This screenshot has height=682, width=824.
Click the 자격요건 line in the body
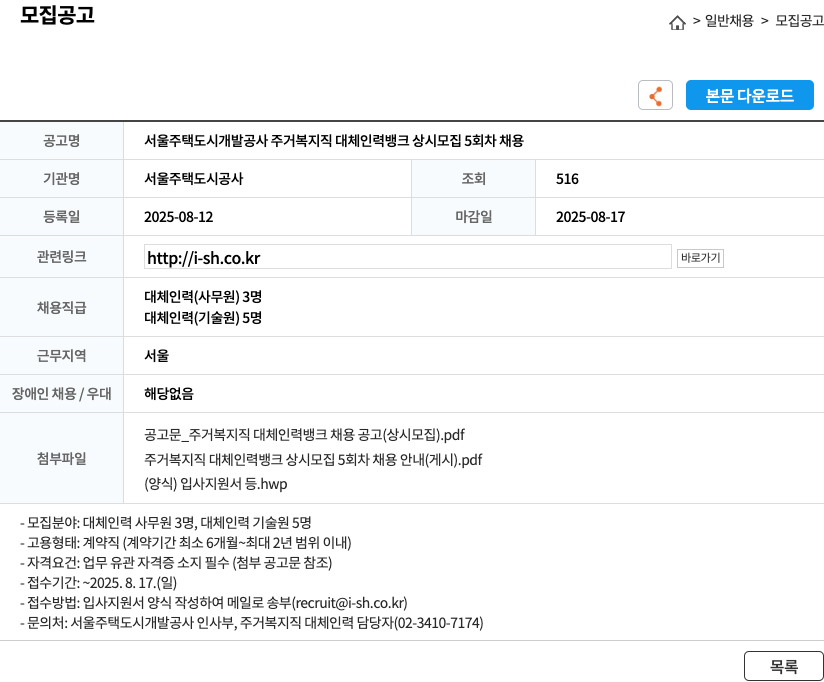pyautogui.click(x=176, y=563)
